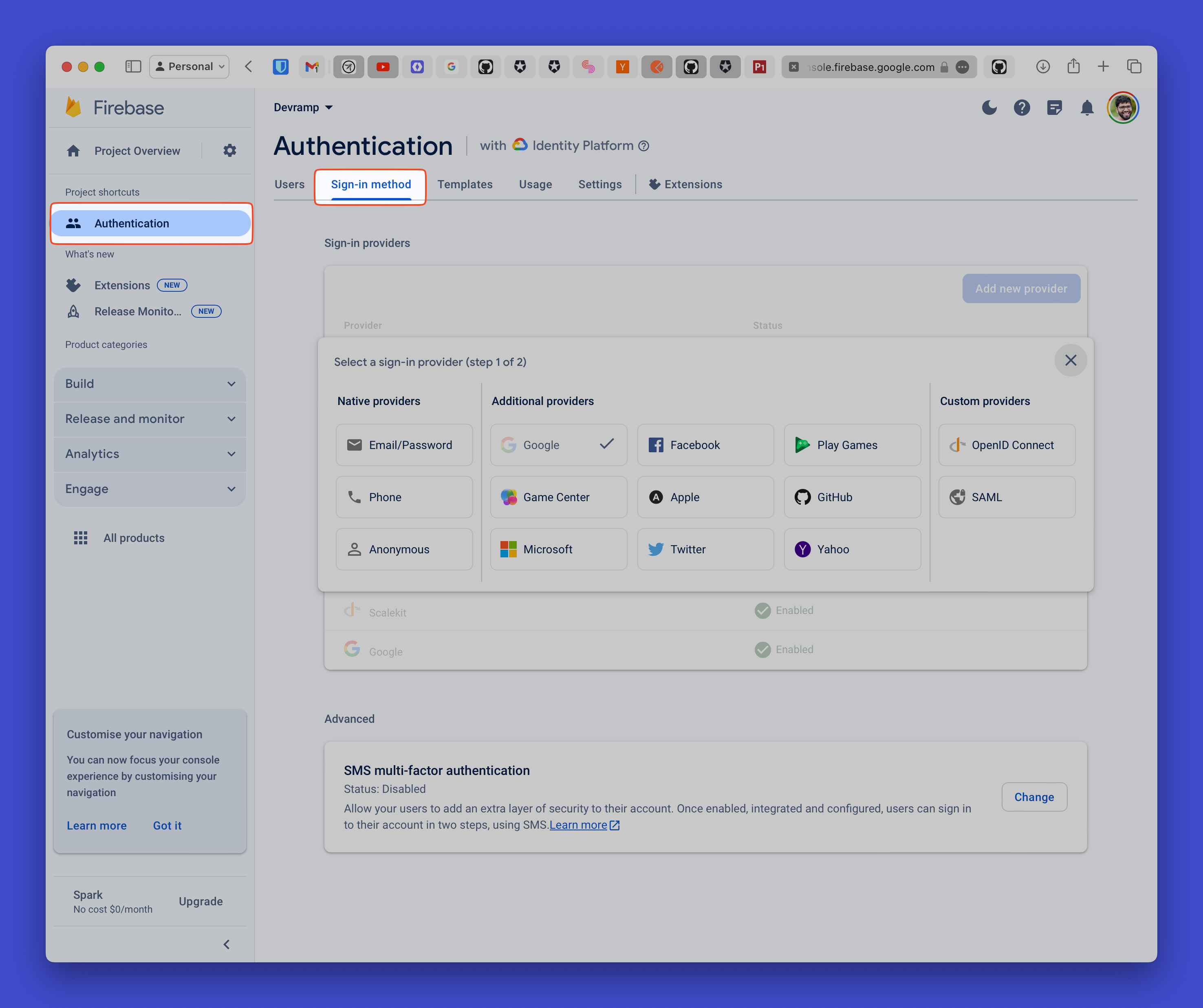Select the Twitter provider
This screenshot has width=1203, height=1008.
[705, 549]
